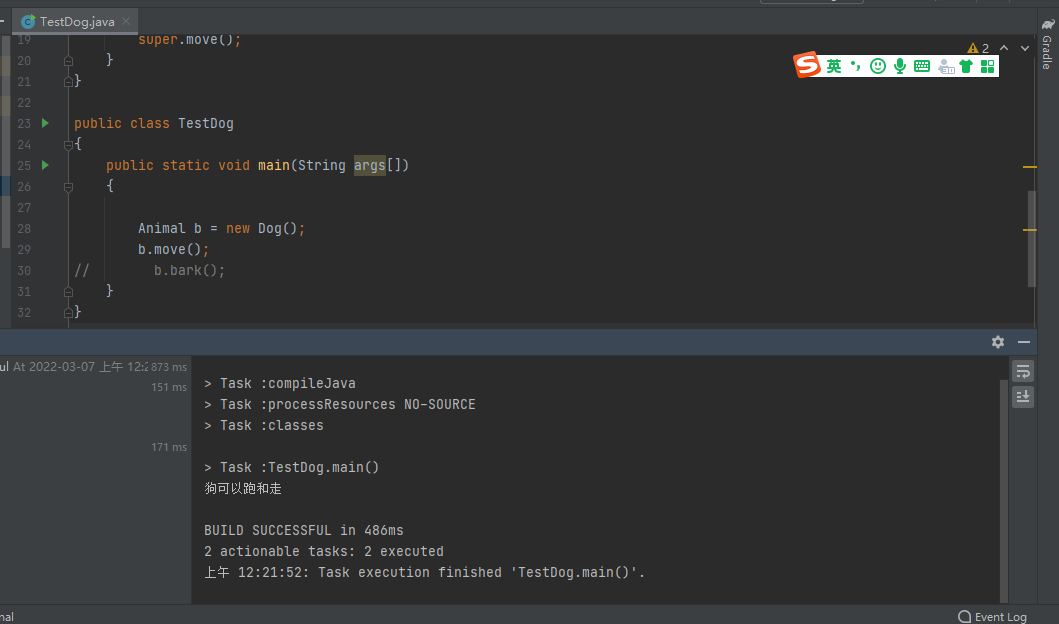Toggle scroll to end of console

(1023, 396)
